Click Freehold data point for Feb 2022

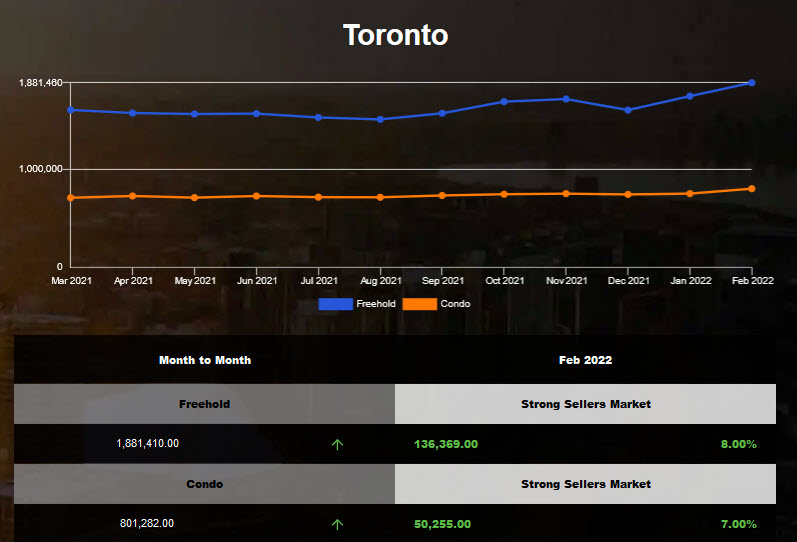[751, 83]
